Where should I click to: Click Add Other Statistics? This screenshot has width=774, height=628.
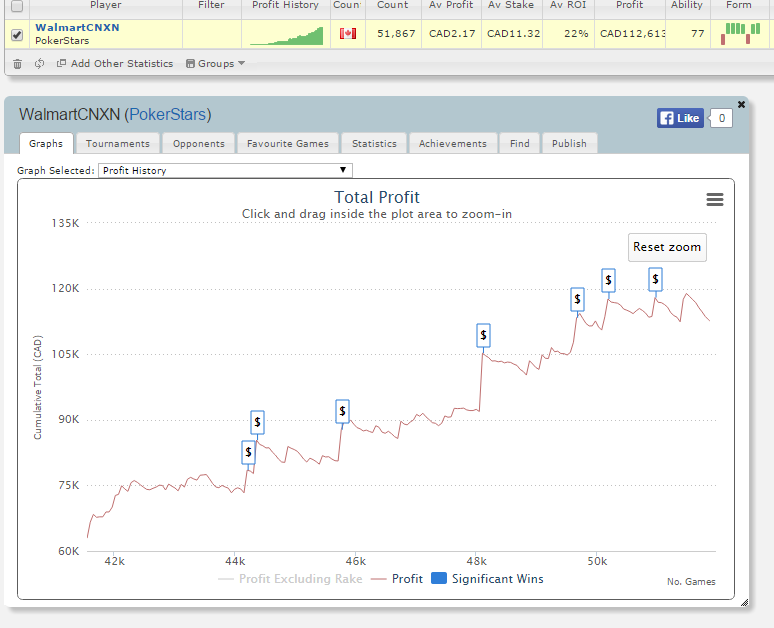pos(115,64)
